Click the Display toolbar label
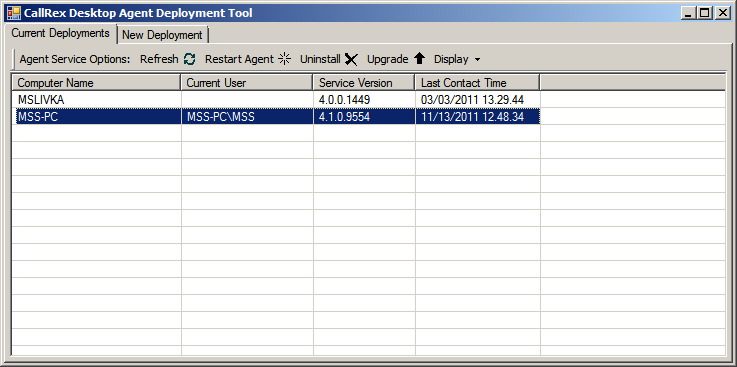The width and height of the screenshot is (737, 367). [x=451, y=59]
